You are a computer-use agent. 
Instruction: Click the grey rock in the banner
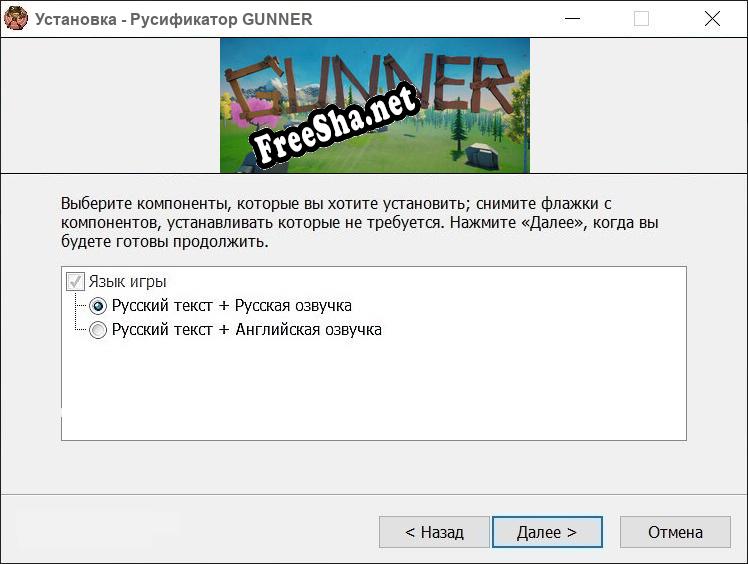482,156
